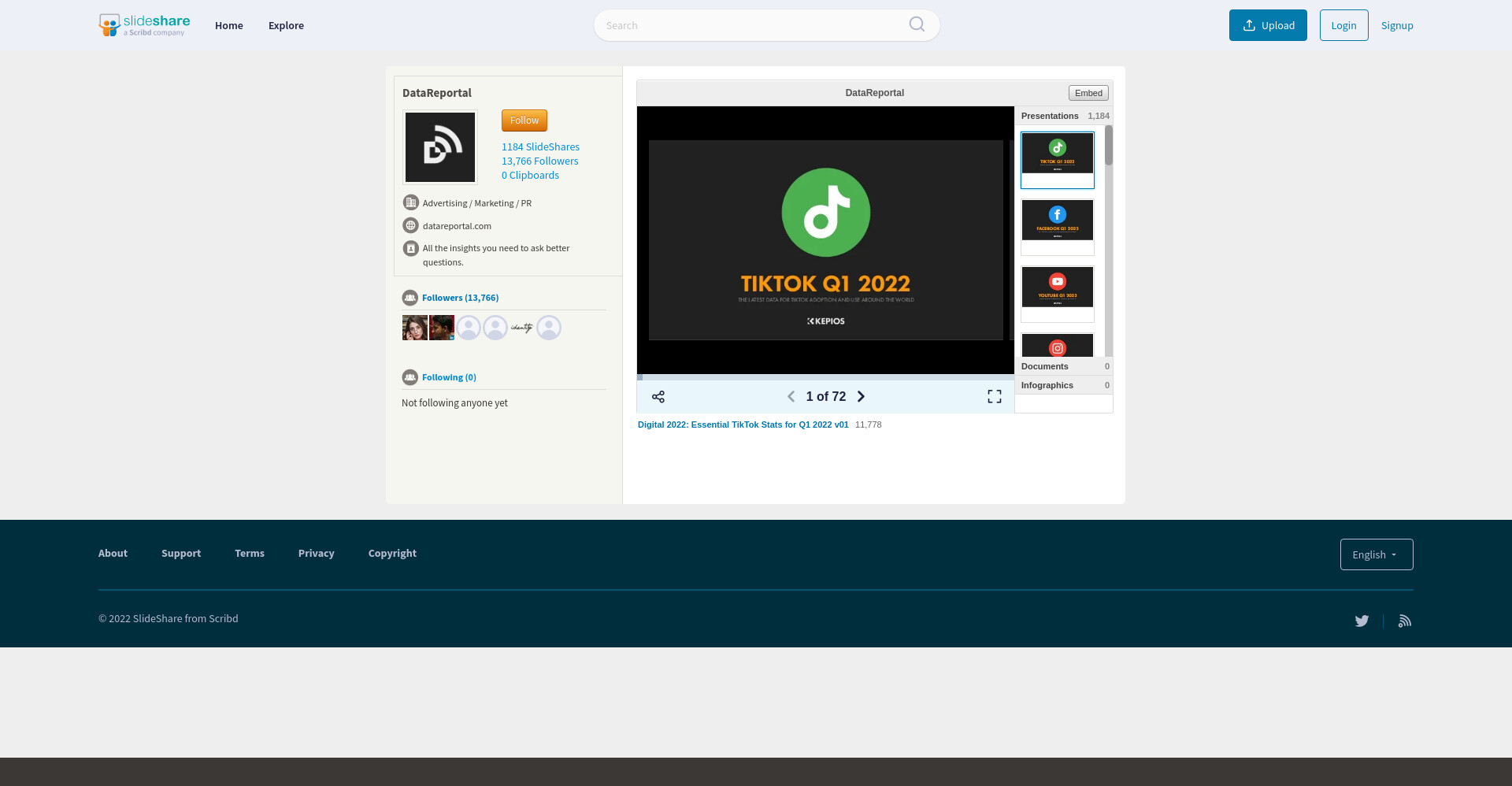1512x786 pixels.
Task: Click into the Search field
Action: (766, 25)
